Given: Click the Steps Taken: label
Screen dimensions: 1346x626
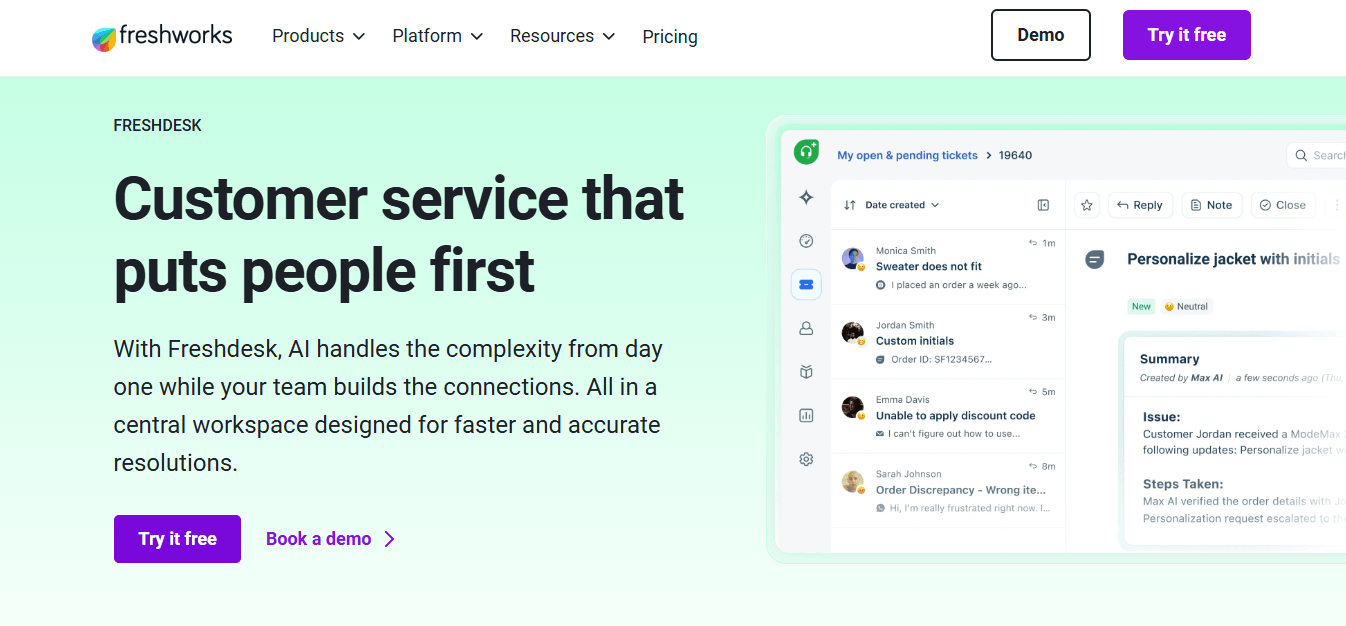Looking at the screenshot, I should [x=1183, y=484].
